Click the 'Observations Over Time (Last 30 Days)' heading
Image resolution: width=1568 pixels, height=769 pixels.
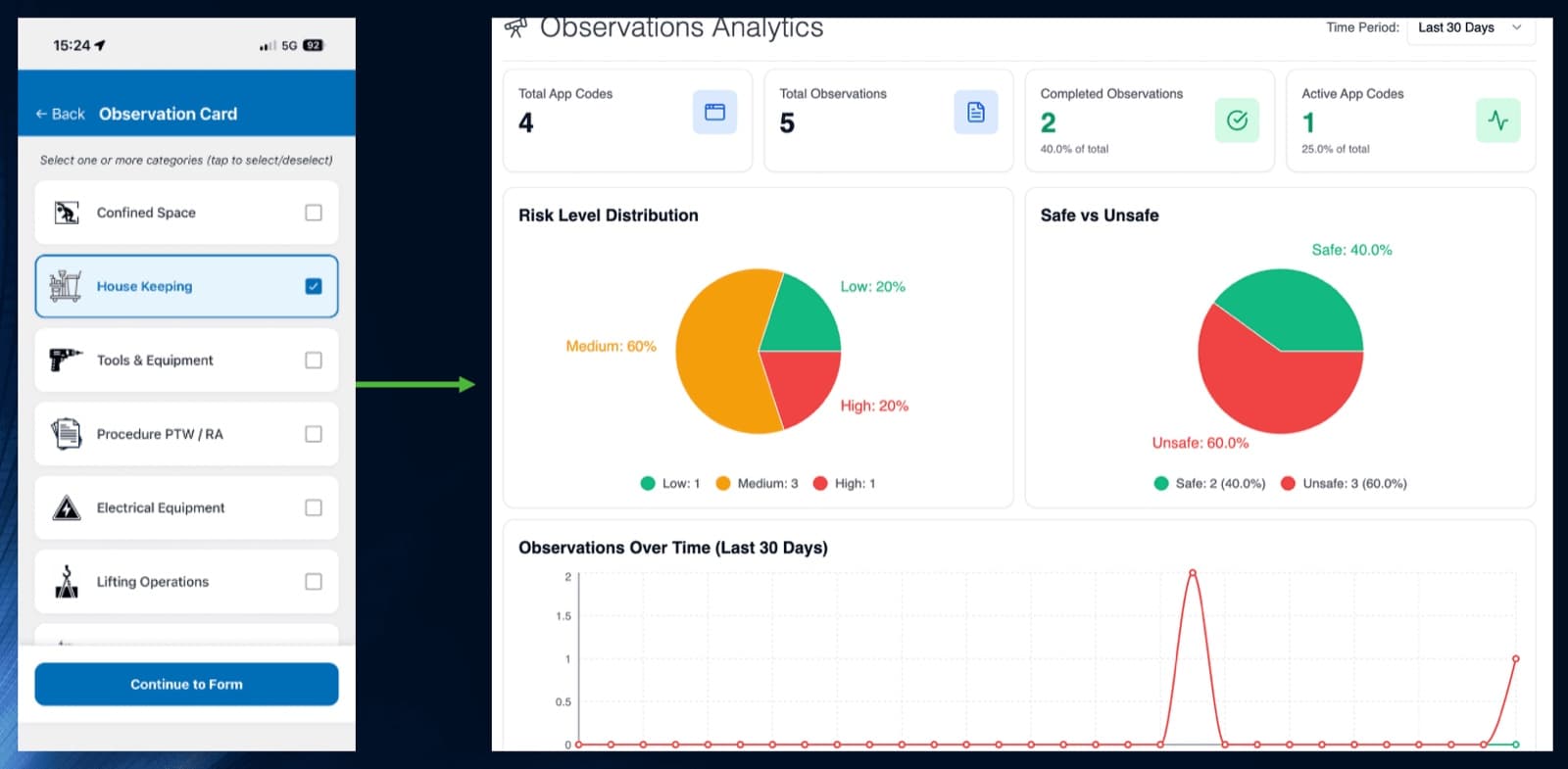pos(673,548)
